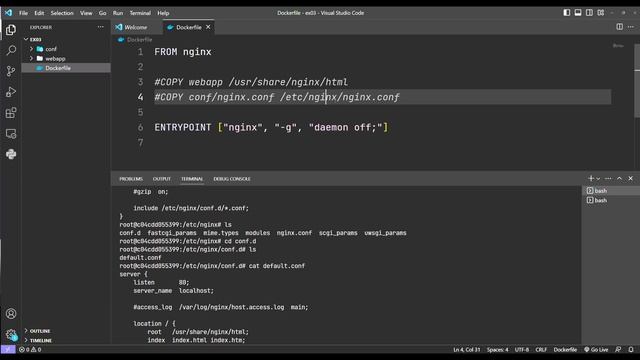Screen dimensions: 640x360
Task: Click ENTRYPOINT line in editor
Action: tap(271, 127)
